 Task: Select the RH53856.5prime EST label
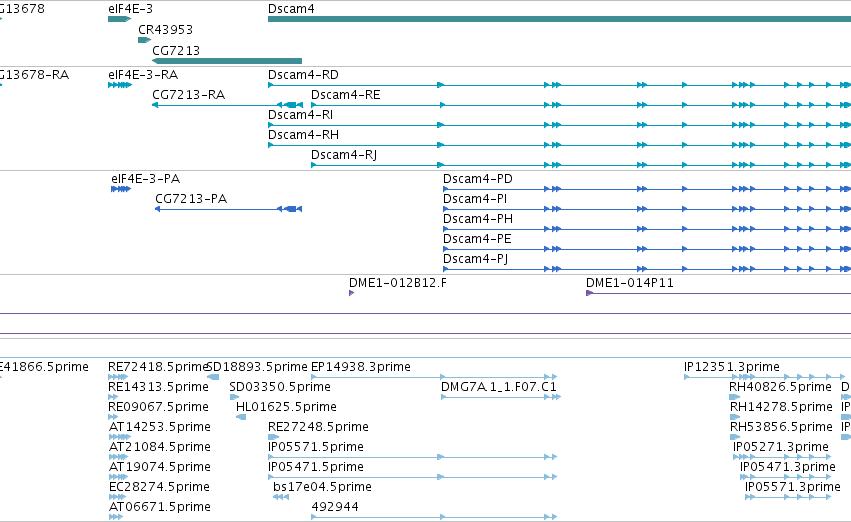(781, 428)
